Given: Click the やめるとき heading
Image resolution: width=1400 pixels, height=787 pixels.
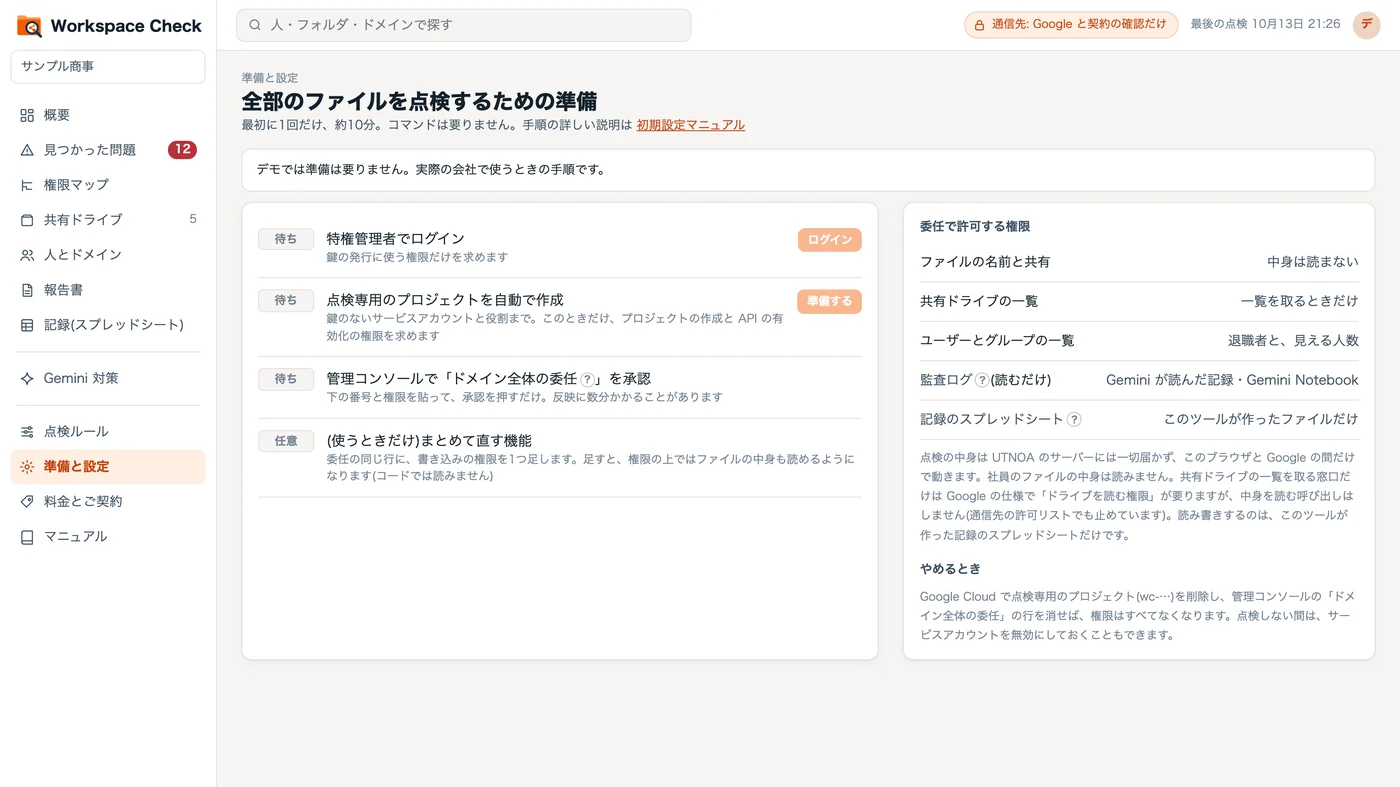Looking at the screenshot, I should coord(950,569).
